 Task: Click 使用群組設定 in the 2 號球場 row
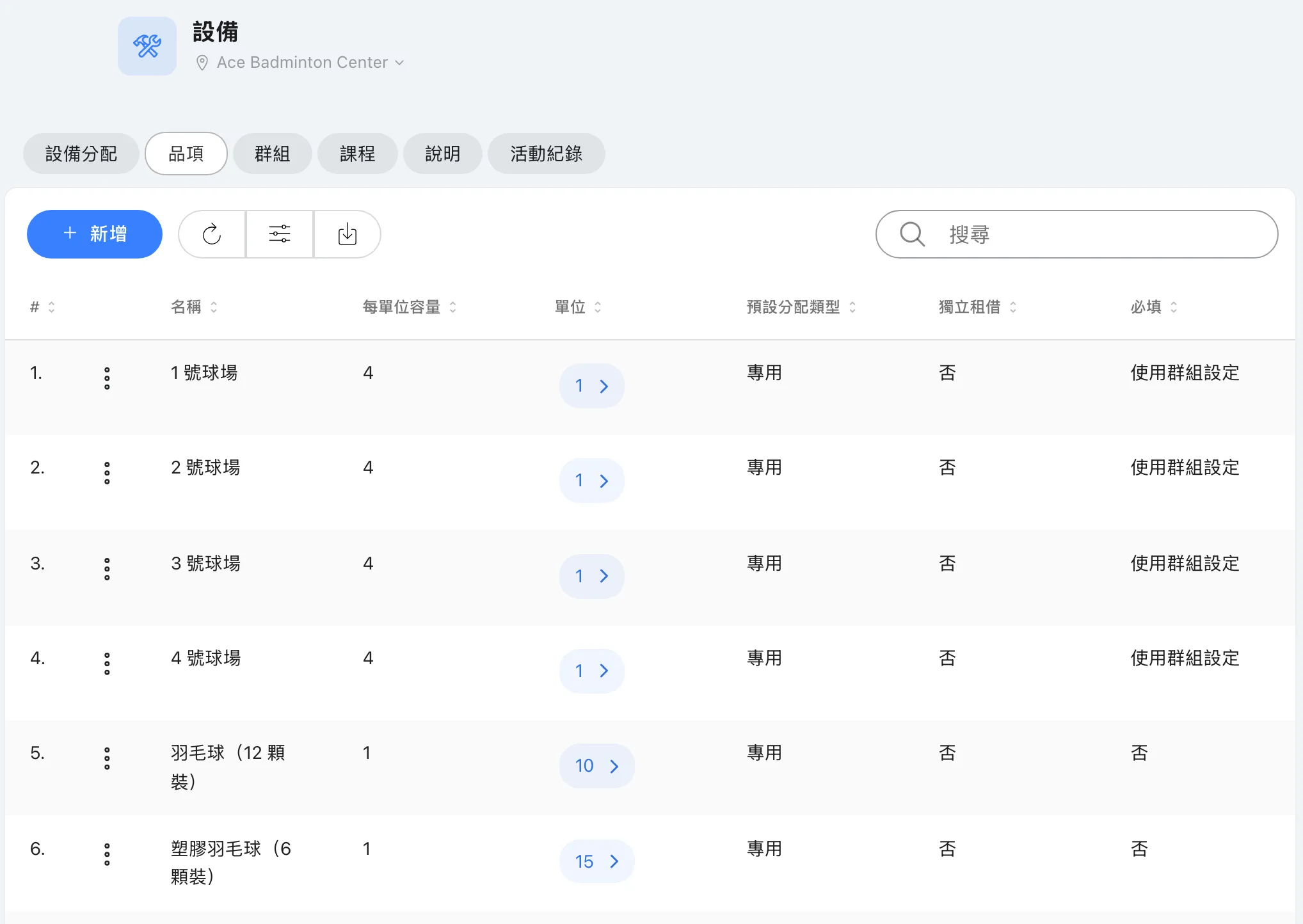[x=1185, y=467]
